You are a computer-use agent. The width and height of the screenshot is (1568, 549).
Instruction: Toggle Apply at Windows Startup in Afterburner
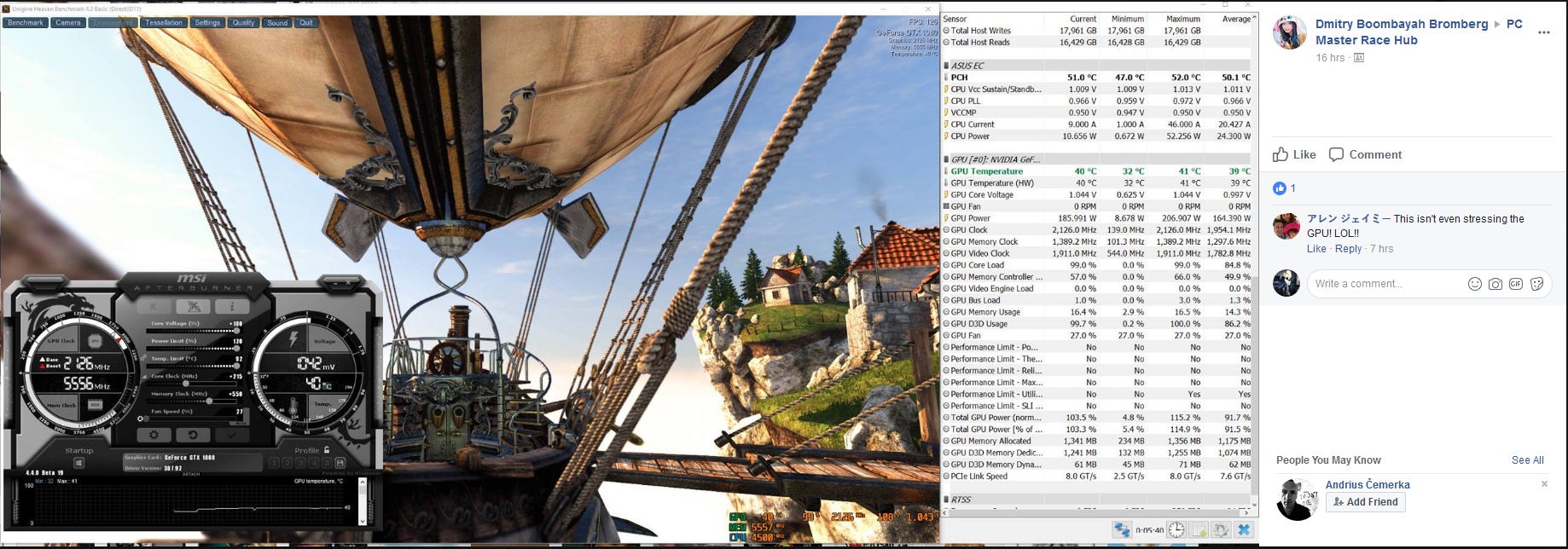pos(78,463)
